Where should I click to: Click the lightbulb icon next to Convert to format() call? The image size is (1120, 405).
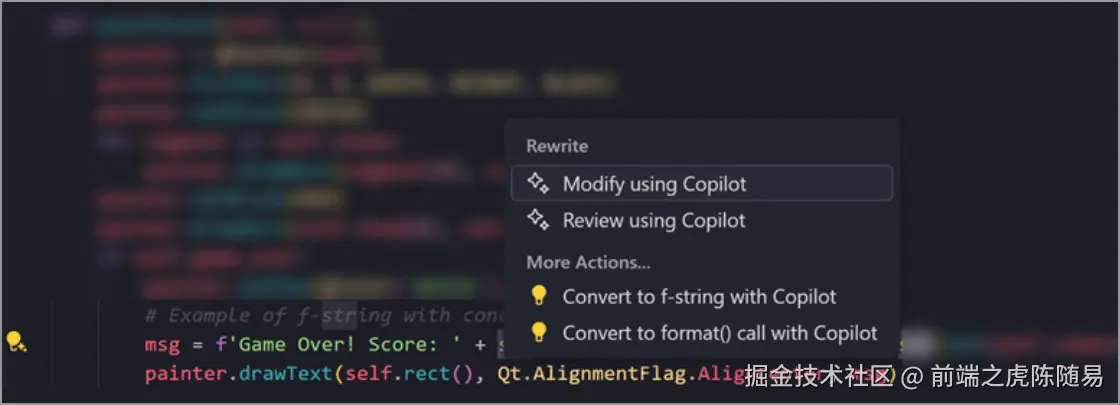539,332
